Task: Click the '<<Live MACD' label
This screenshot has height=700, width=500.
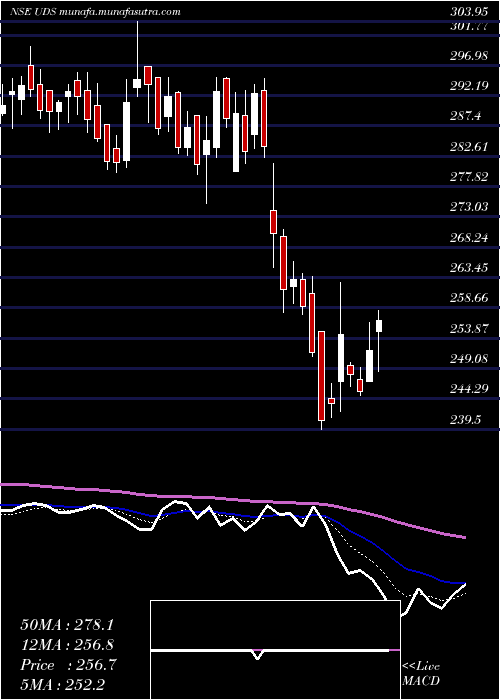Action: tap(421, 674)
